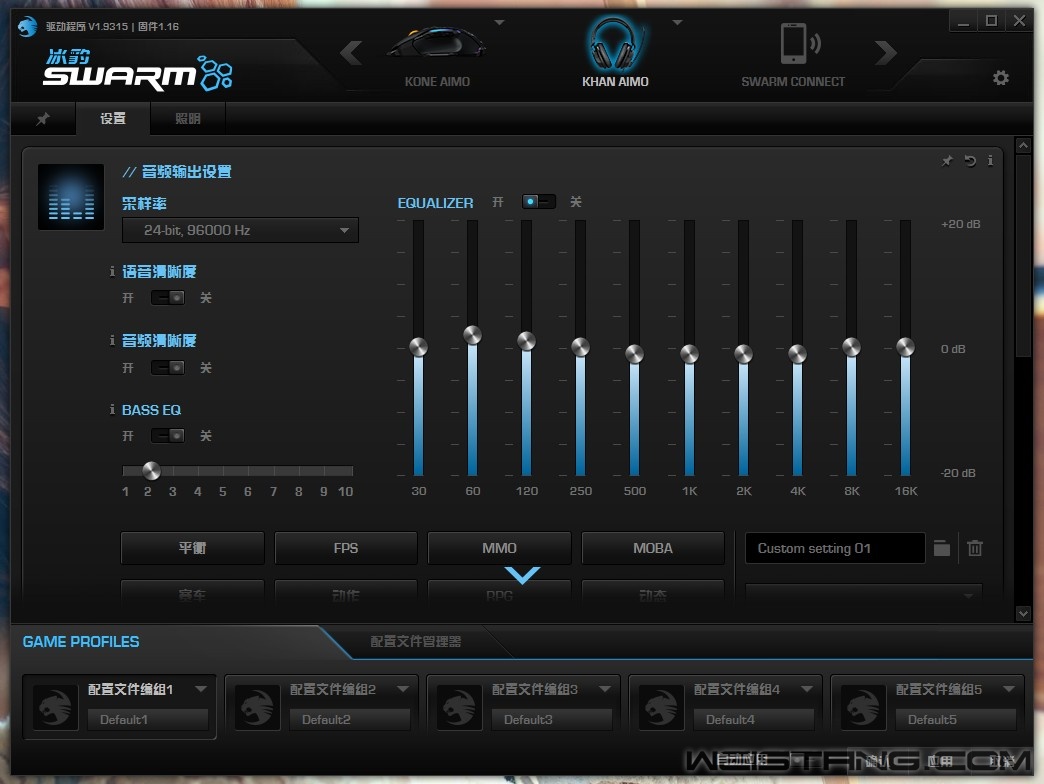The height and width of the screenshot is (784, 1044).
Task: Switch to the 设置 tab
Action: [x=113, y=118]
